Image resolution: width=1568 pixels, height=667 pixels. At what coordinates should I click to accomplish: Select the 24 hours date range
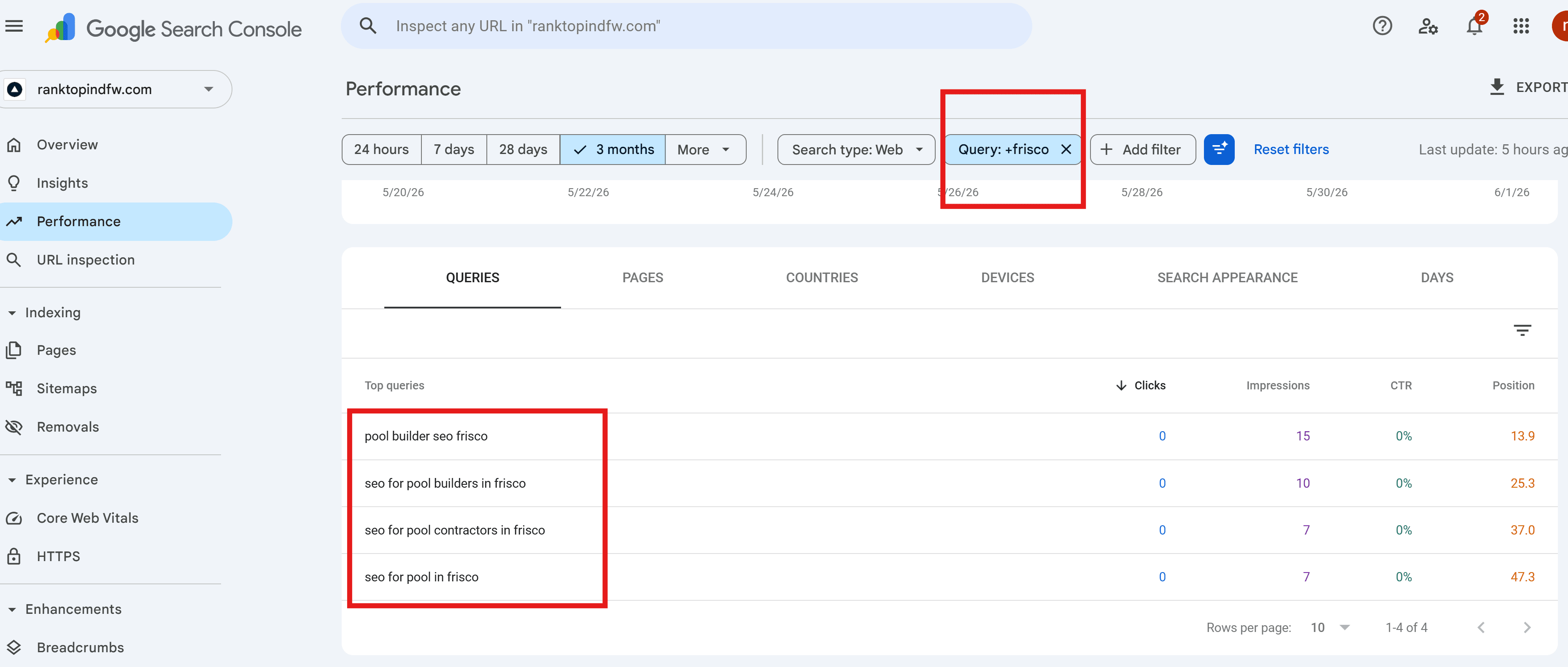[382, 150]
